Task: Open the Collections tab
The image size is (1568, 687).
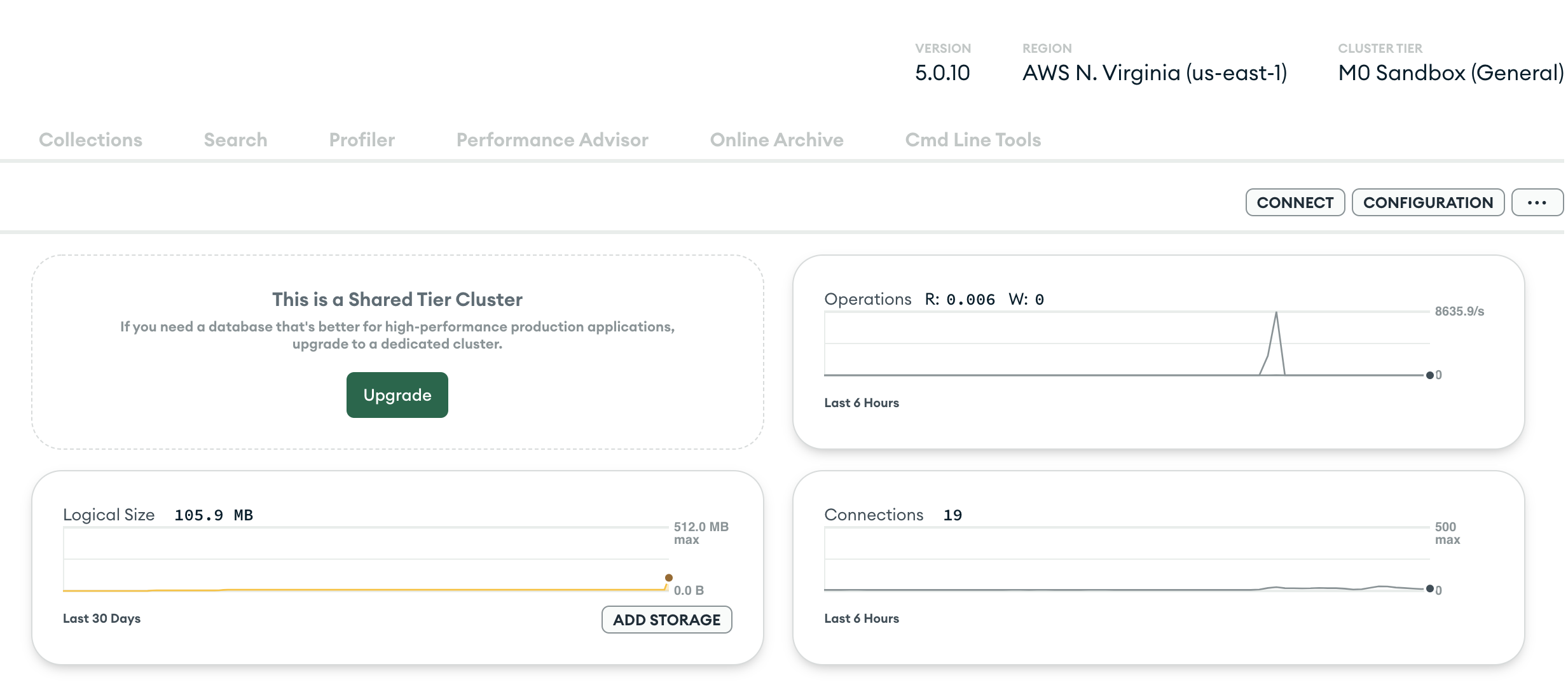Action: [x=90, y=140]
